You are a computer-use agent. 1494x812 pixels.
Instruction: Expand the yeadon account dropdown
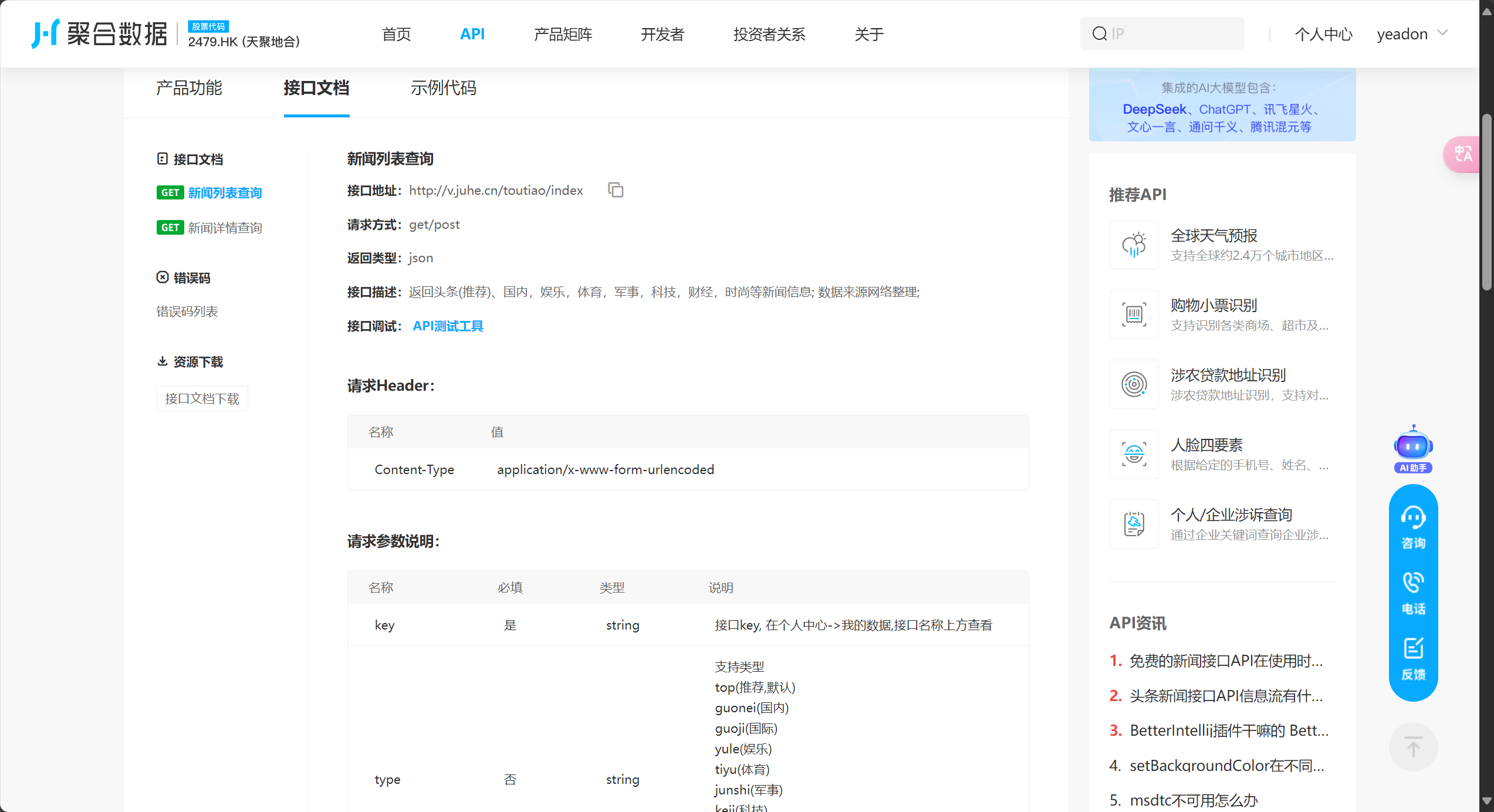(1412, 34)
